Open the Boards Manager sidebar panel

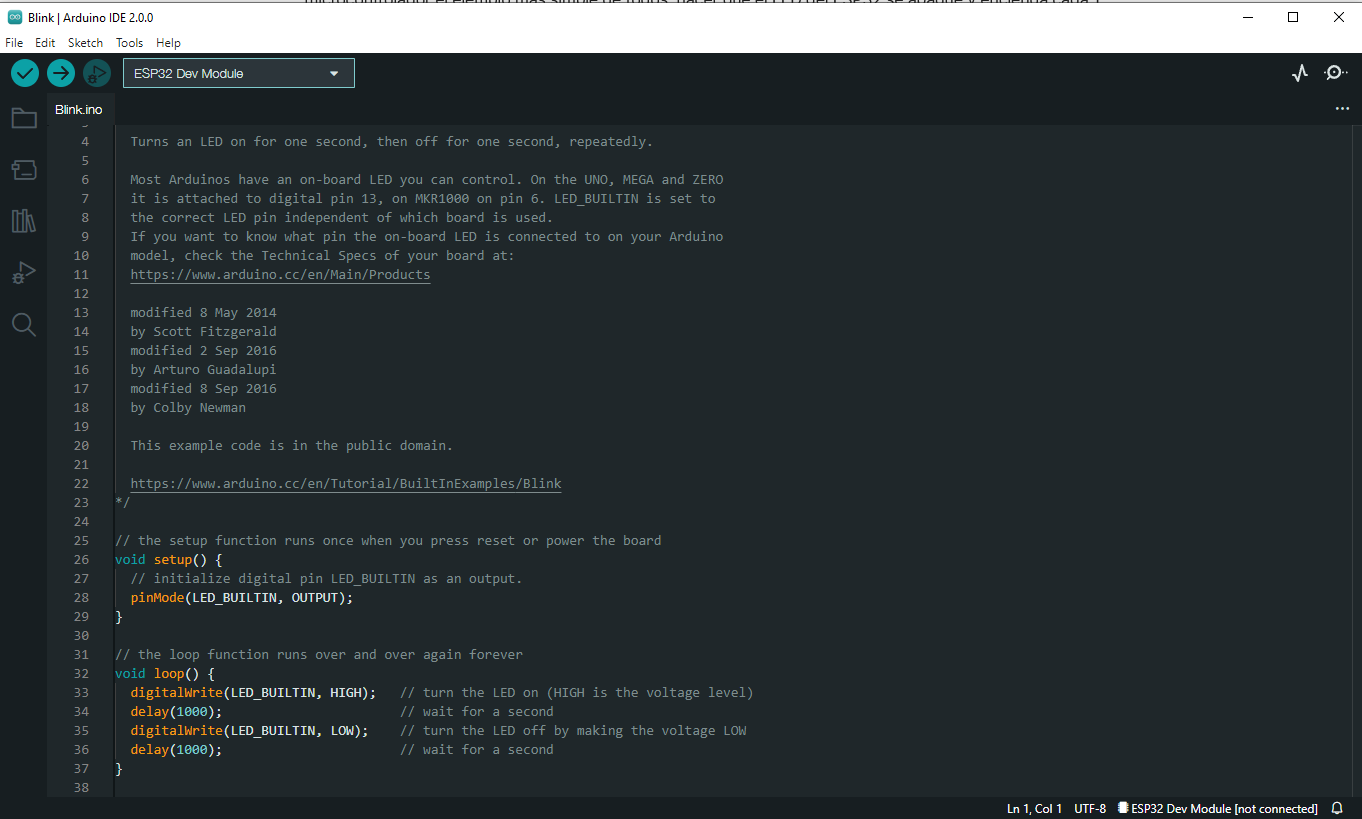coord(24,170)
